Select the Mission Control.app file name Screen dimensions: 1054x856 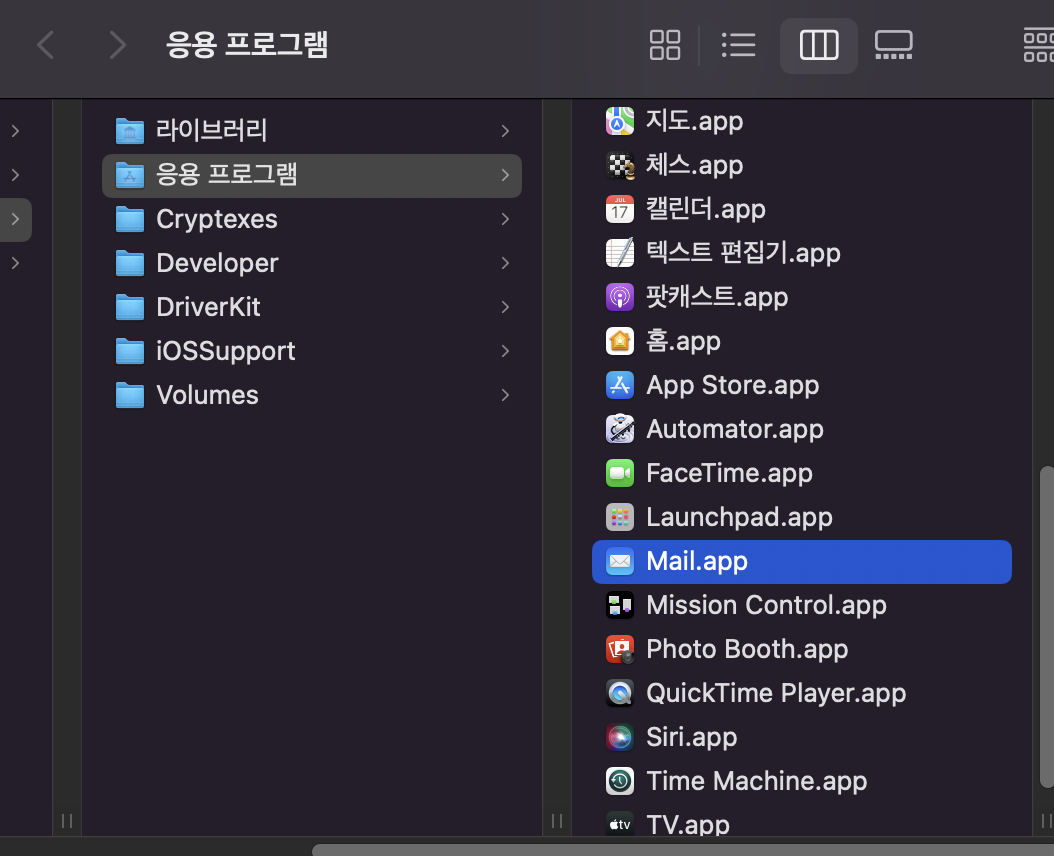coord(766,605)
